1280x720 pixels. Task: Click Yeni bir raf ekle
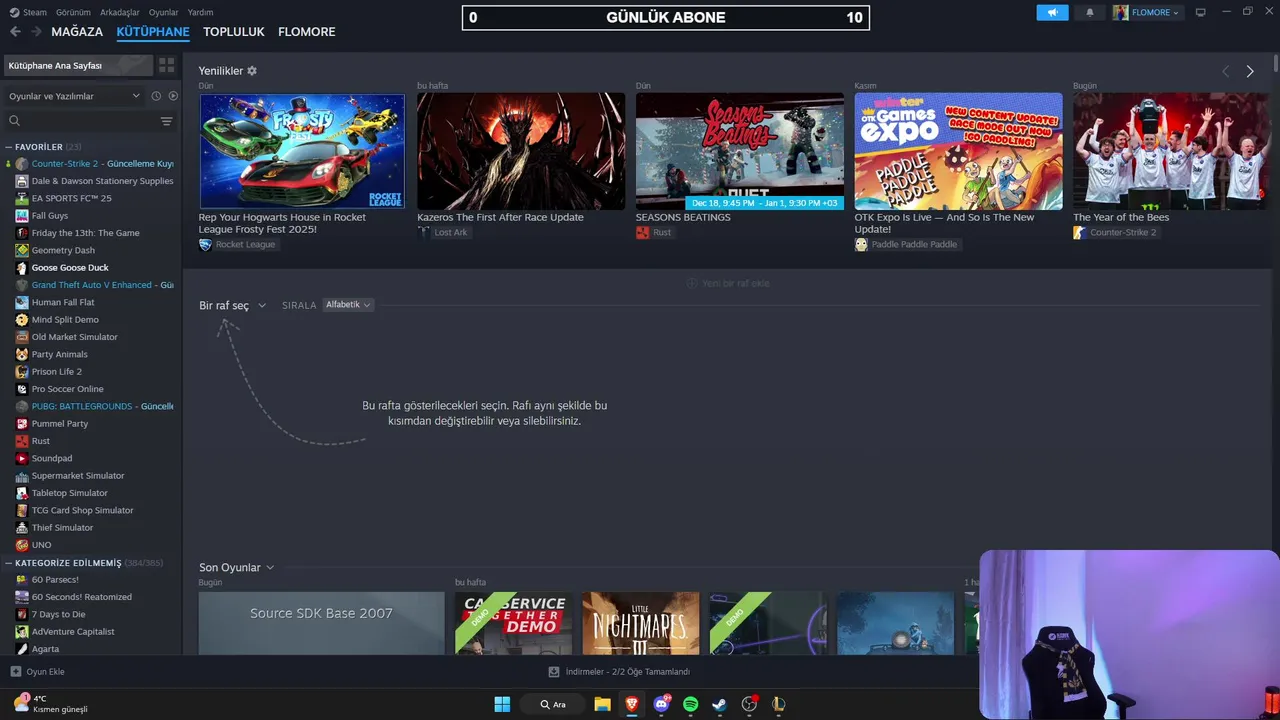[x=728, y=283]
